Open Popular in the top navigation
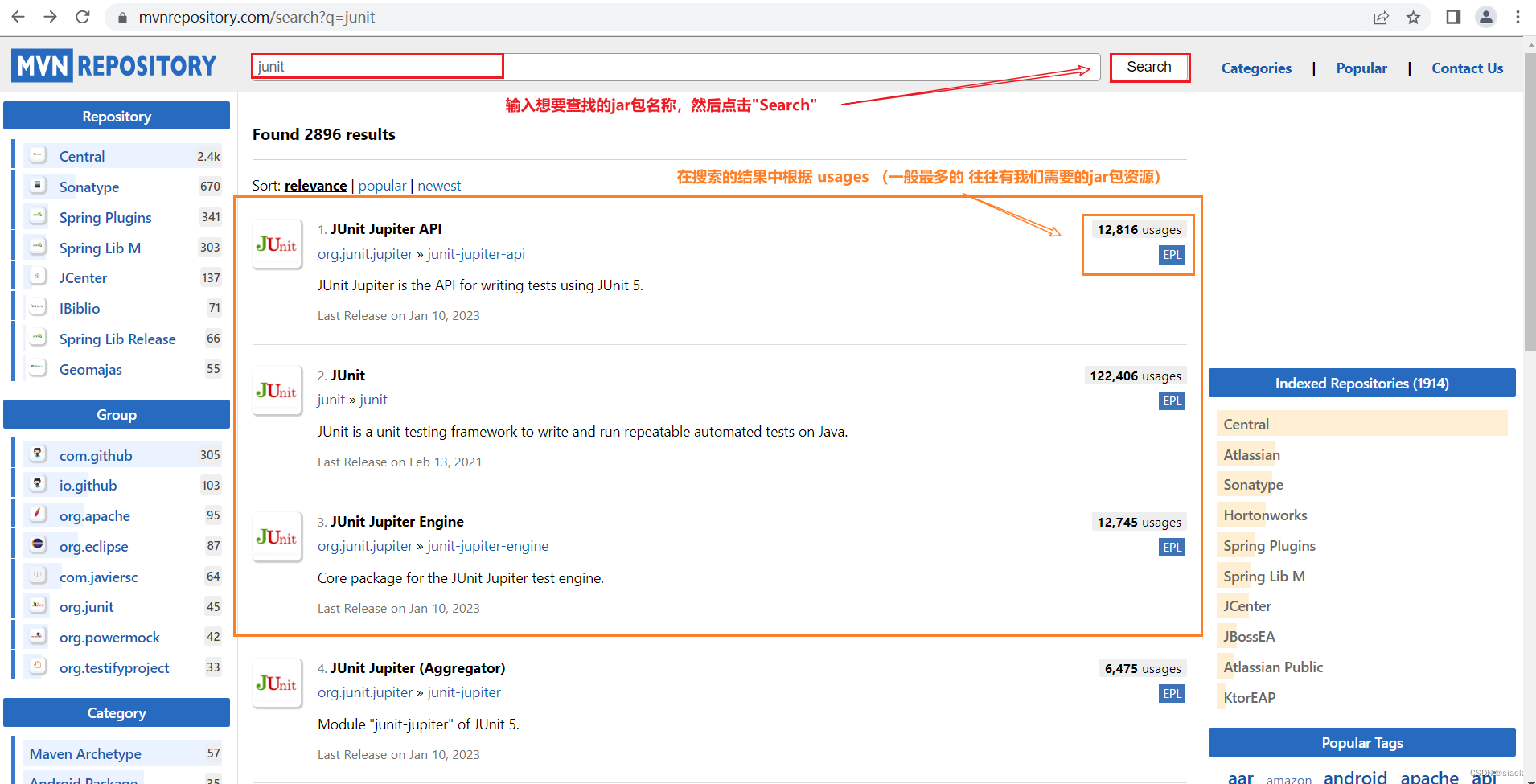The width and height of the screenshot is (1536, 784). (1361, 68)
